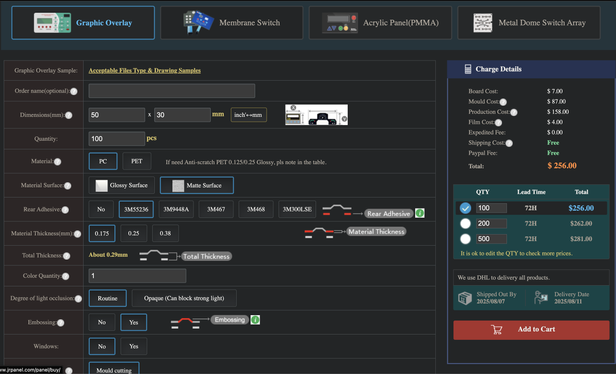Image resolution: width=616 pixels, height=374 pixels.
Task: Select Matte Surface option
Action: [x=197, y=185]
